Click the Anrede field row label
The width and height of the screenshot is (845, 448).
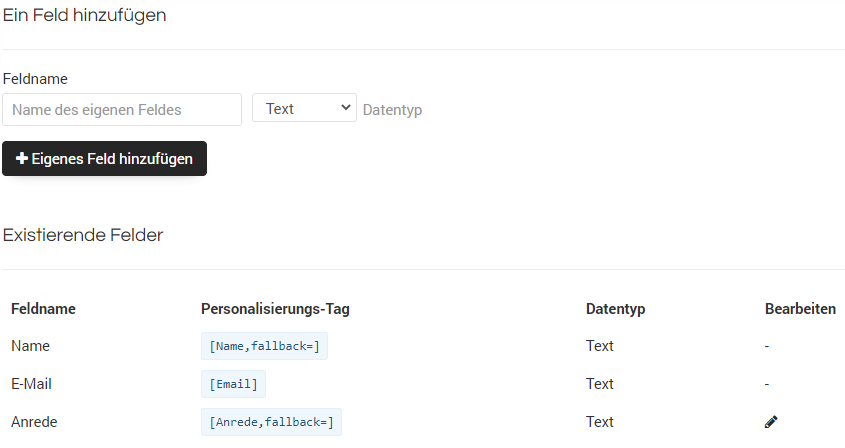34,422
